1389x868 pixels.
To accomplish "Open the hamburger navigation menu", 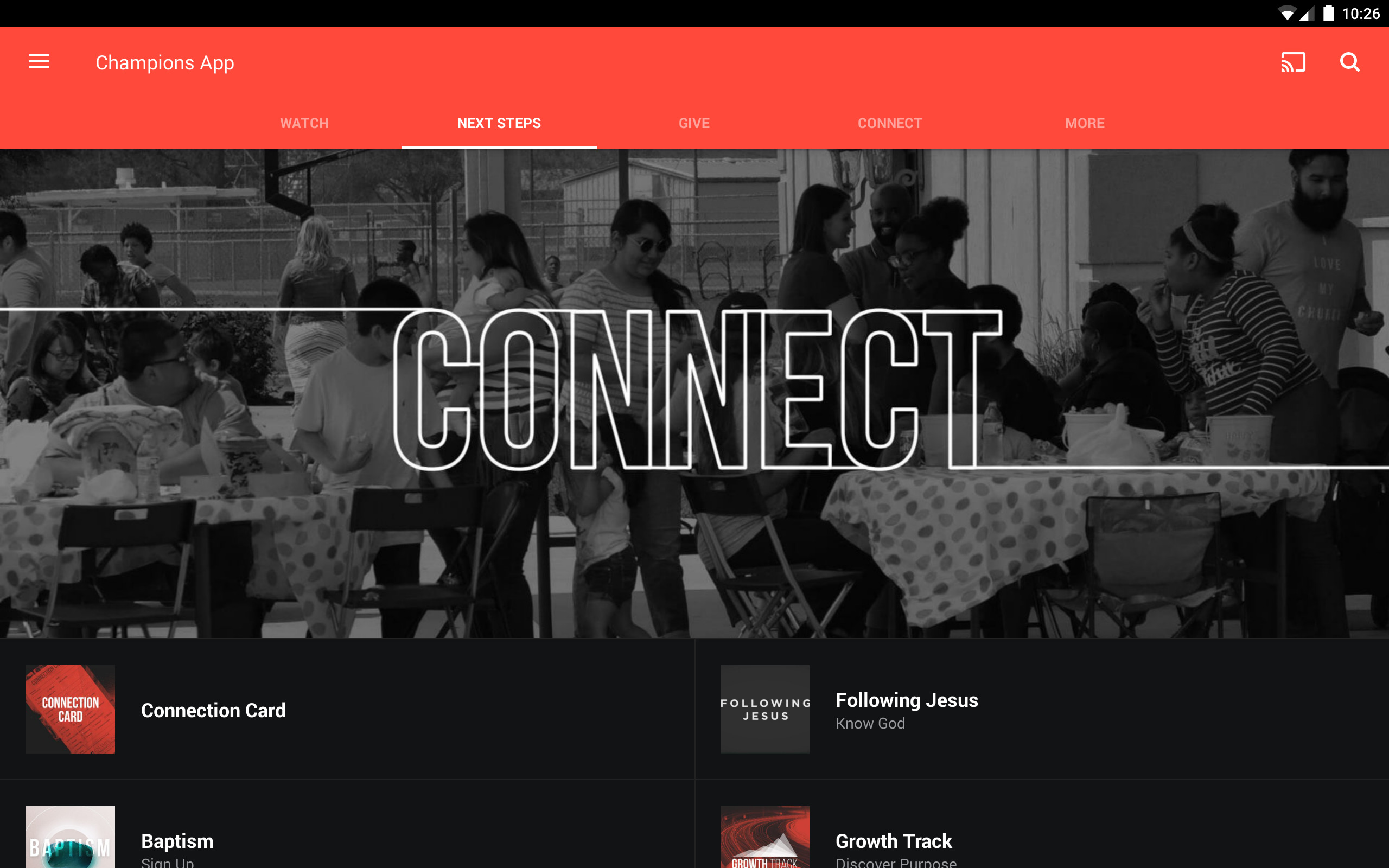I will coord(39,62).
